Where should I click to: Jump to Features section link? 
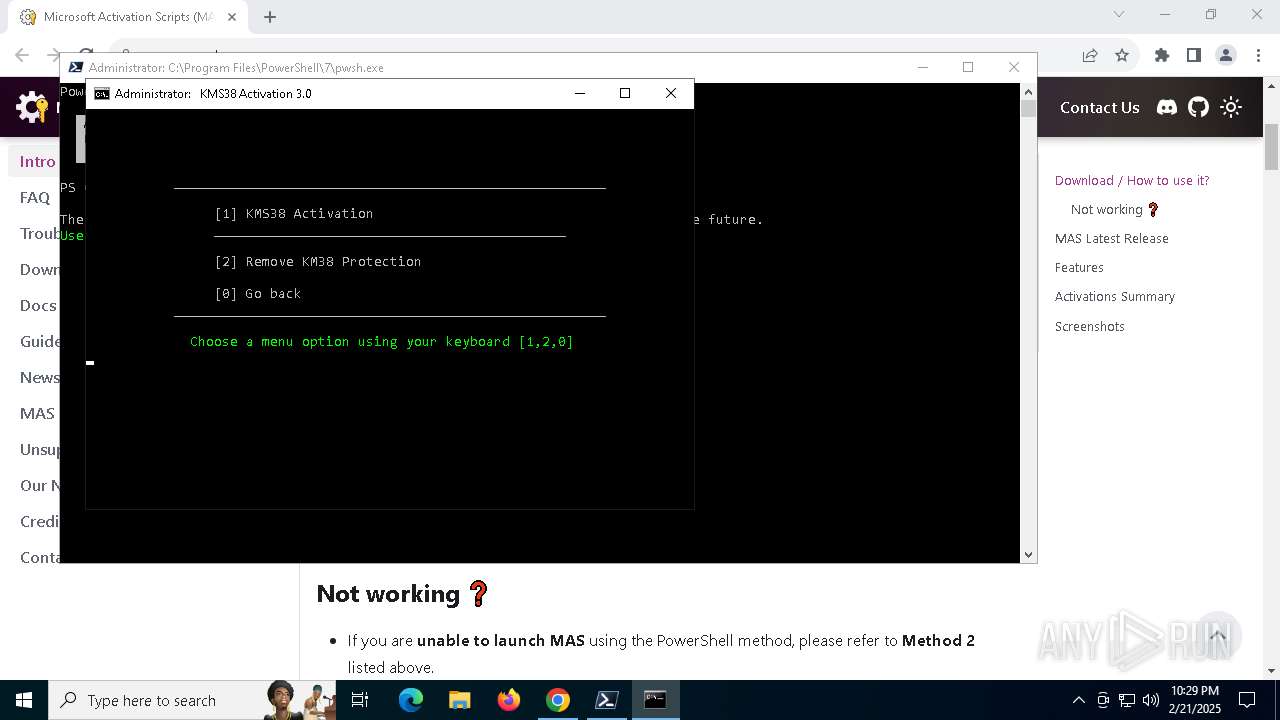(x=1079, y=267)
